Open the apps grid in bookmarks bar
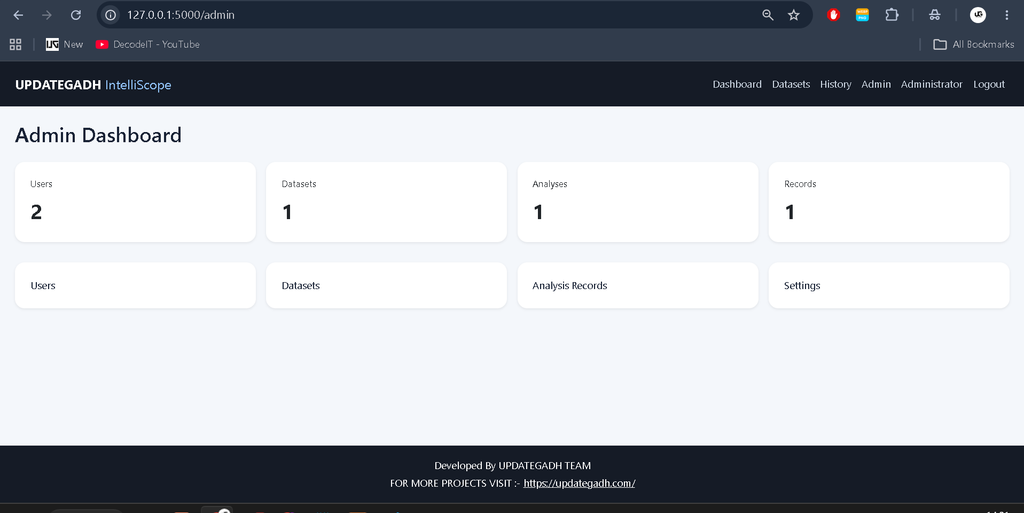 (x=16, y=44)
